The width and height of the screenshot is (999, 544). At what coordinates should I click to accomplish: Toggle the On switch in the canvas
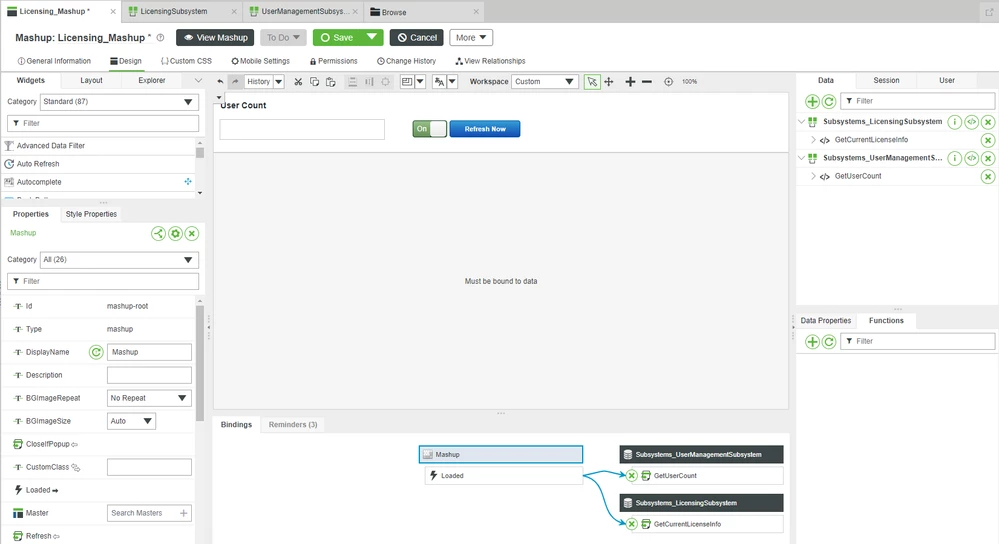[429, 129]
